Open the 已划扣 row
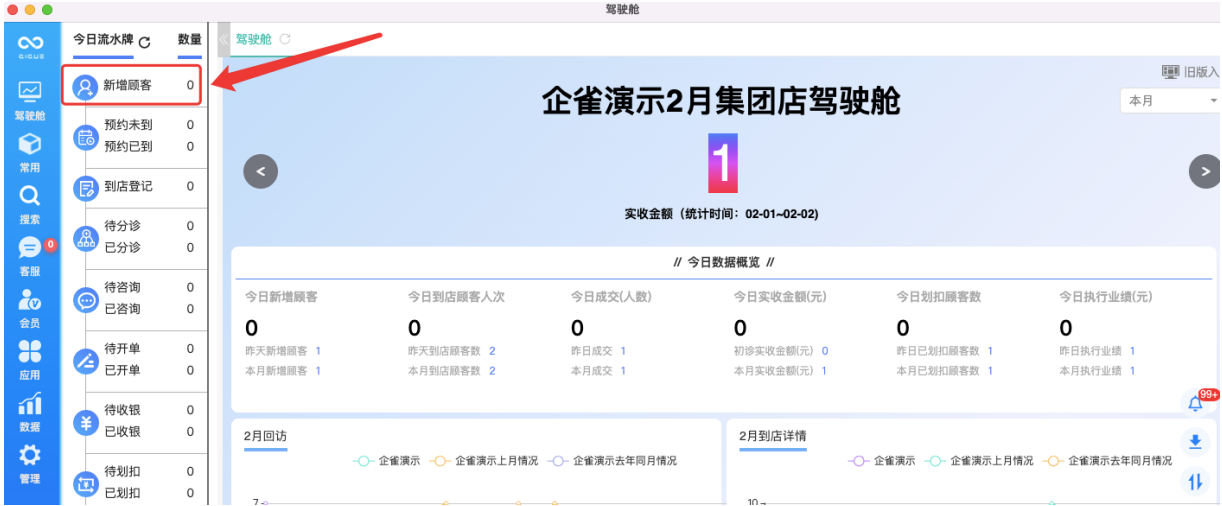Screen dimensions: 1222x506 (x=148, y=493)
